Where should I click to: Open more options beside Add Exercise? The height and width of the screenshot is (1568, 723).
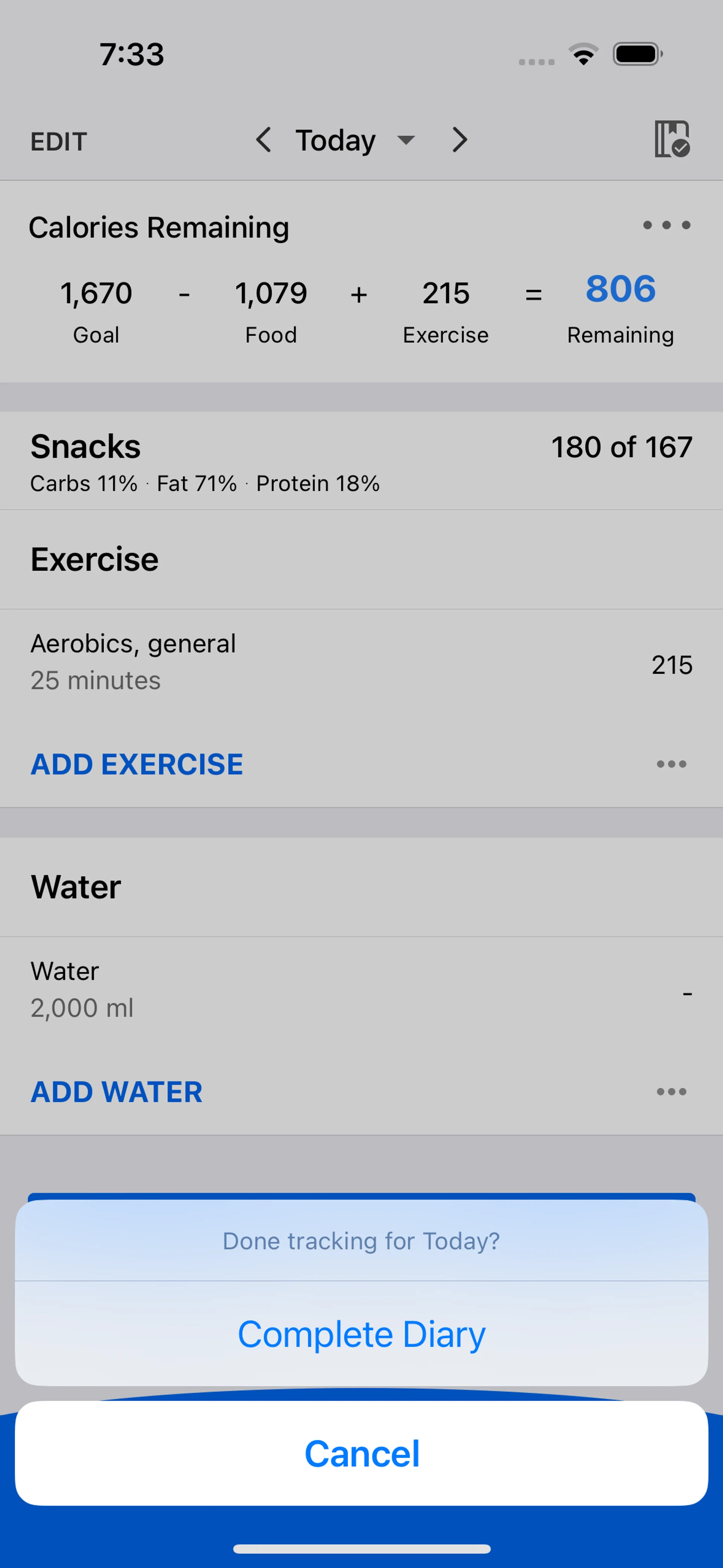pyautogui.click(x=671, y=764)
